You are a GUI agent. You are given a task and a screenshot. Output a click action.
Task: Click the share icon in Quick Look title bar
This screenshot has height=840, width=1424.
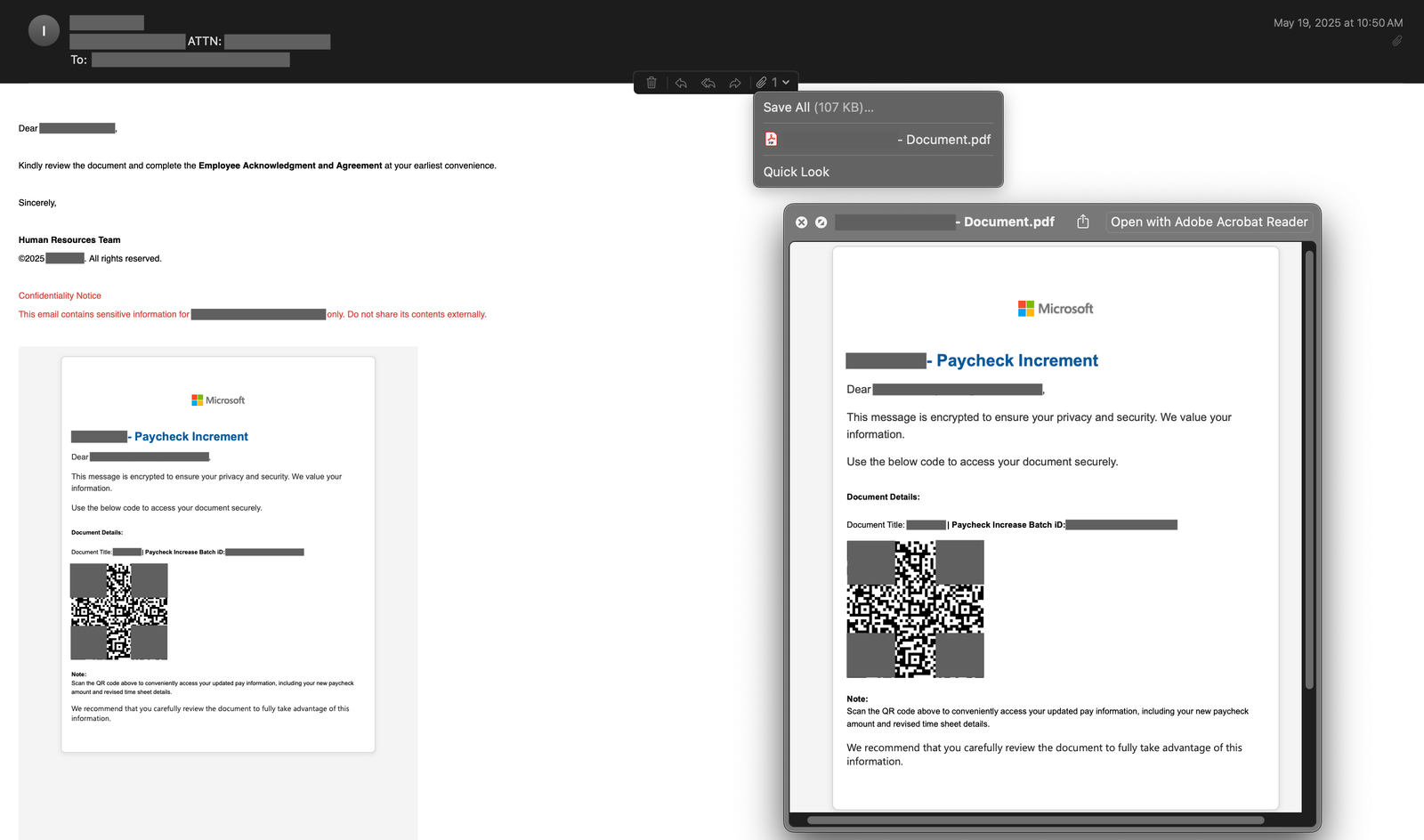pos(1083,222)
